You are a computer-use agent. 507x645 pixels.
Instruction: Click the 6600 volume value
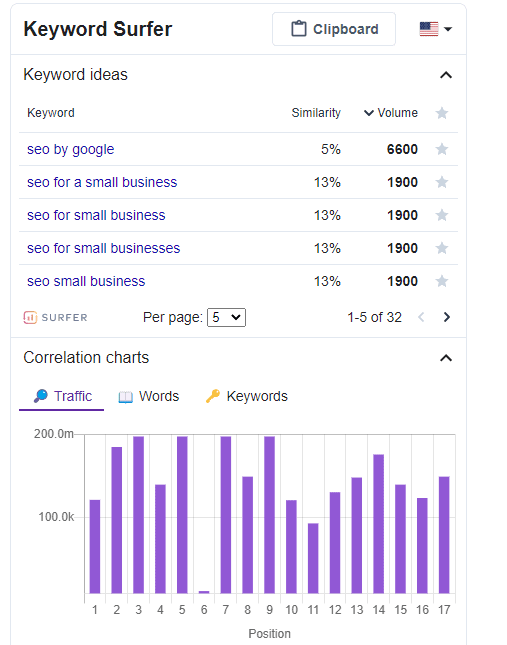pyautogui.click(x=402, y=149)
